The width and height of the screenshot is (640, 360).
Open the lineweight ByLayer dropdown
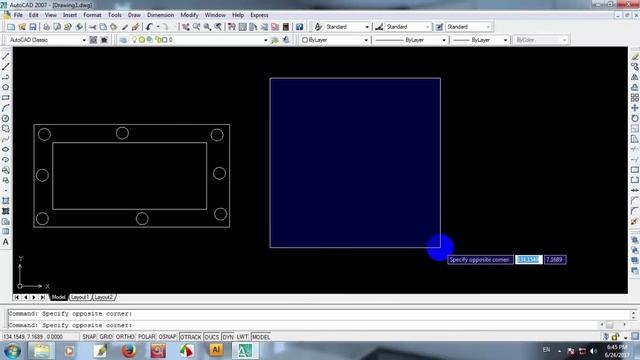pos(505,40)
